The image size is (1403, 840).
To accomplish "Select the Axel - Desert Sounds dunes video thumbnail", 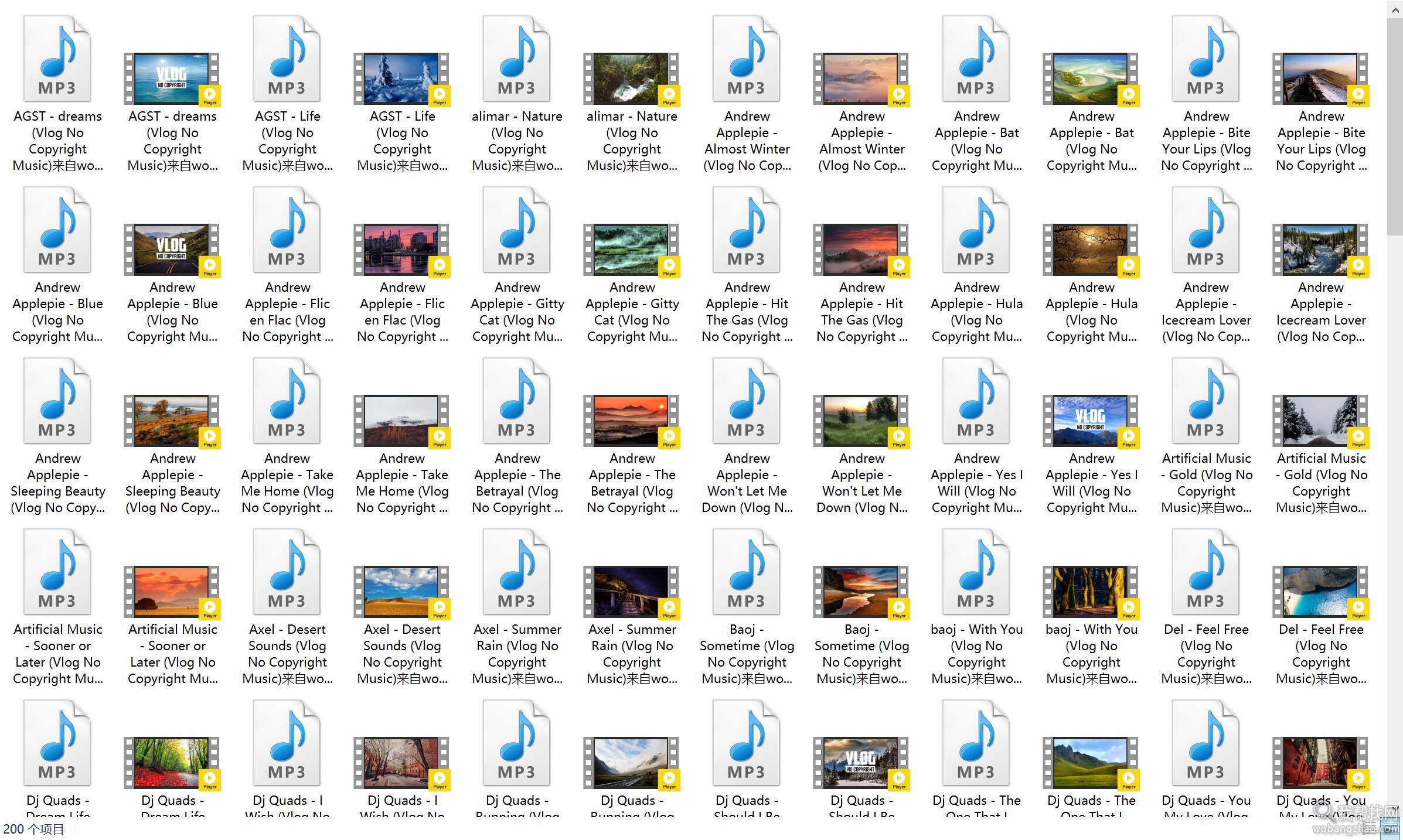I will (x=401, y=592).
